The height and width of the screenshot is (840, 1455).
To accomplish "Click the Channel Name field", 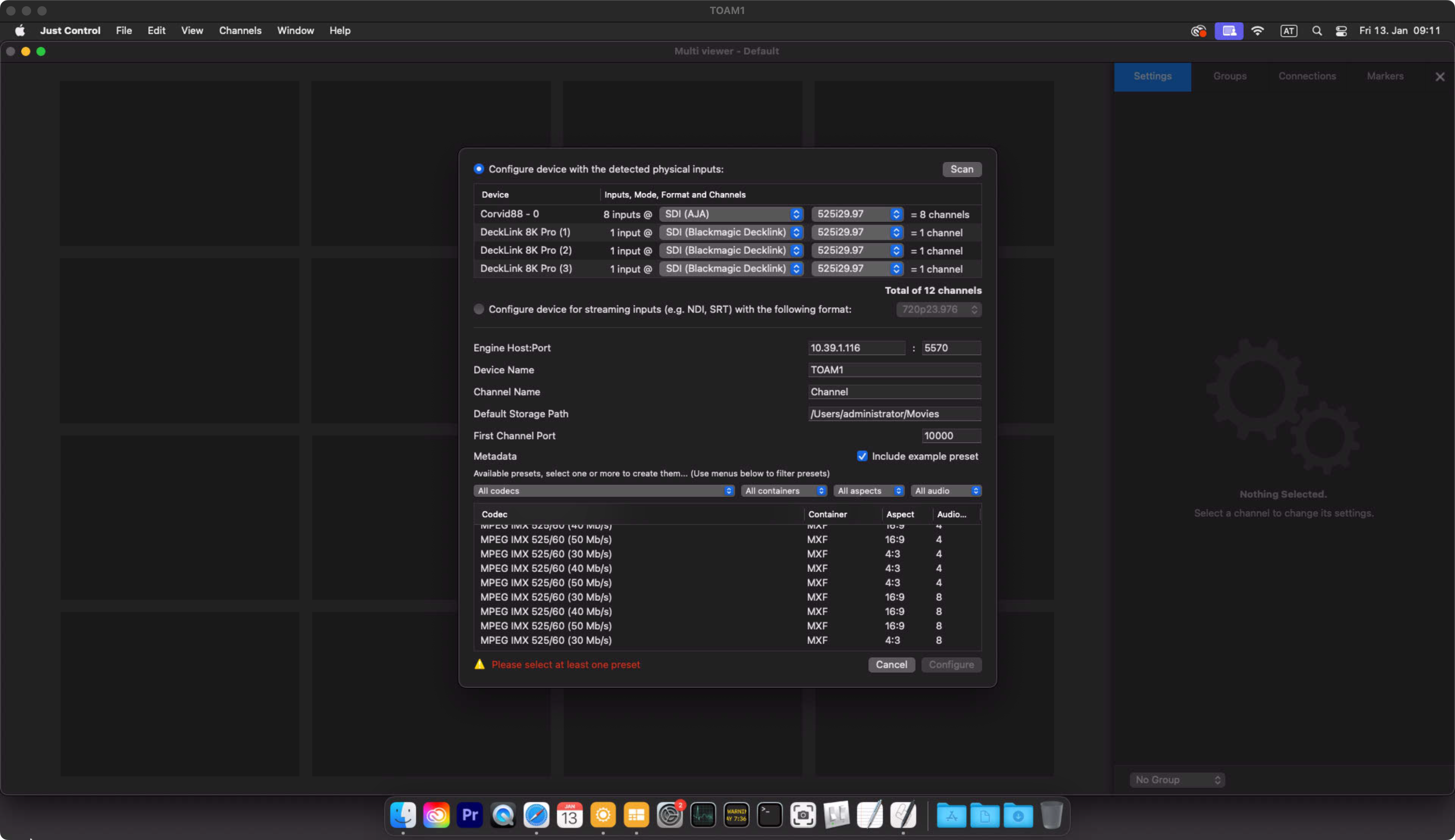I will [x=894, y=392].
